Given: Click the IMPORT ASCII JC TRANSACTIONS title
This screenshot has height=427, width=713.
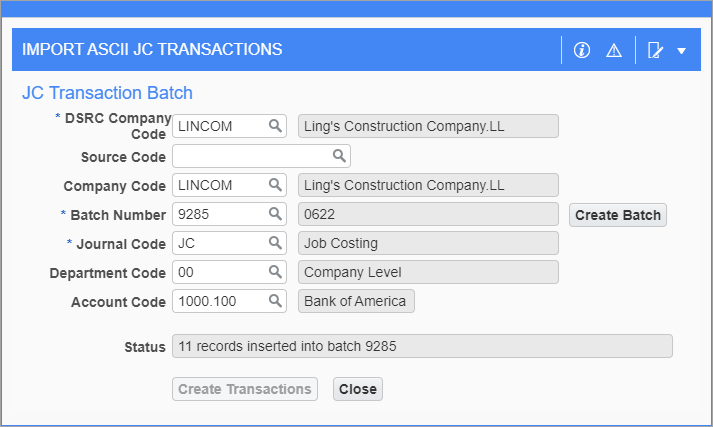Looking at the screenshot, I should coord(152,49).
